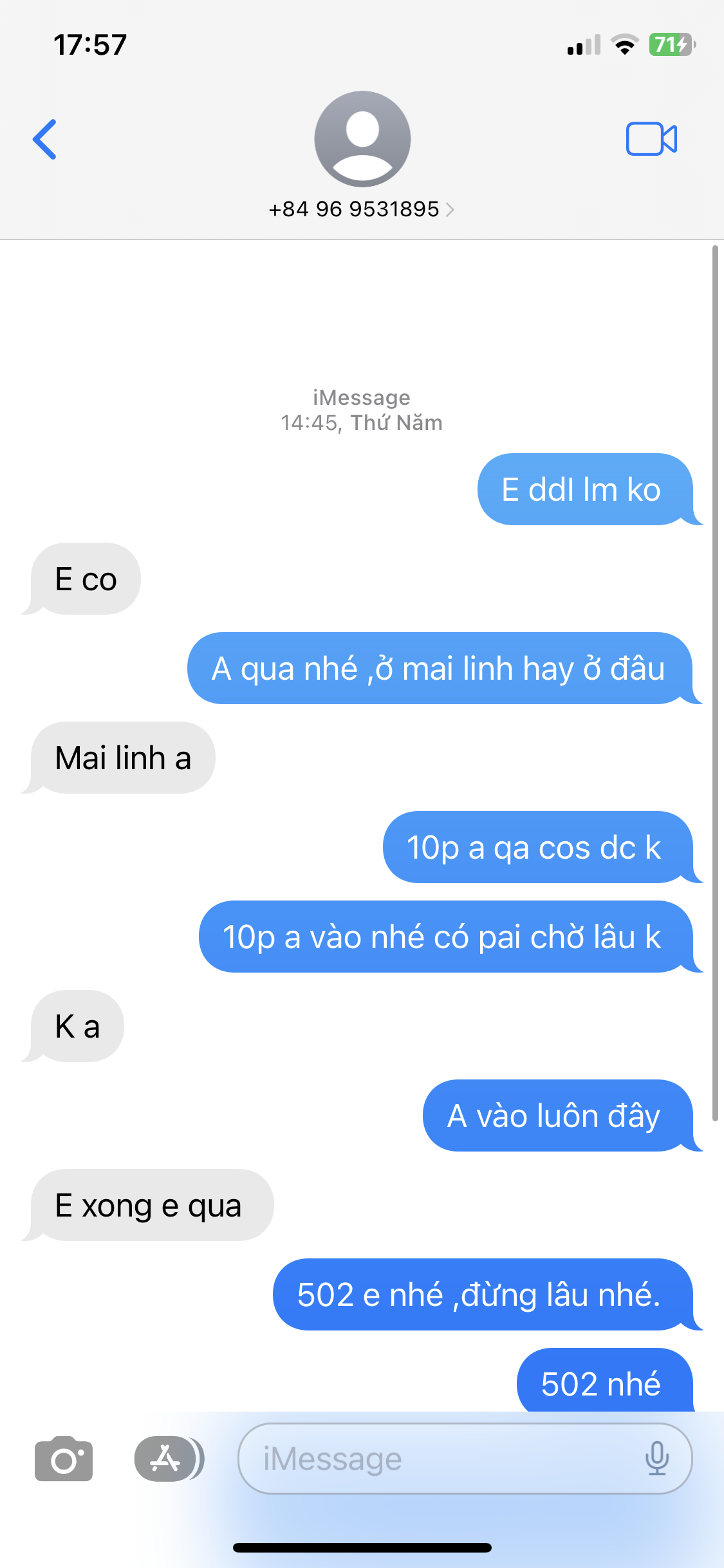Tap the 17:57 clock in status bar
The width and height of the screenshot is (724, 1568).
click(x=90, y=45)
